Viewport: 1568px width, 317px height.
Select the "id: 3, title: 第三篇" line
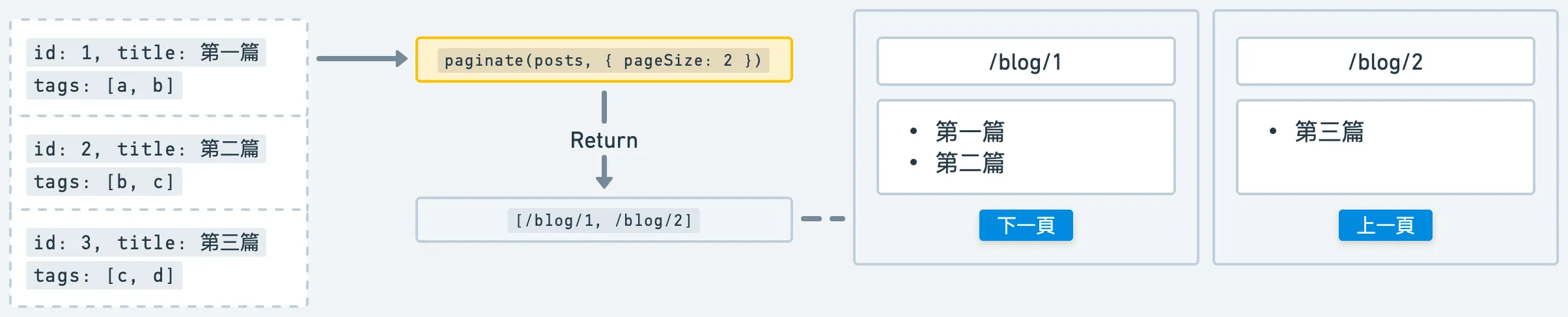point(146,242)
